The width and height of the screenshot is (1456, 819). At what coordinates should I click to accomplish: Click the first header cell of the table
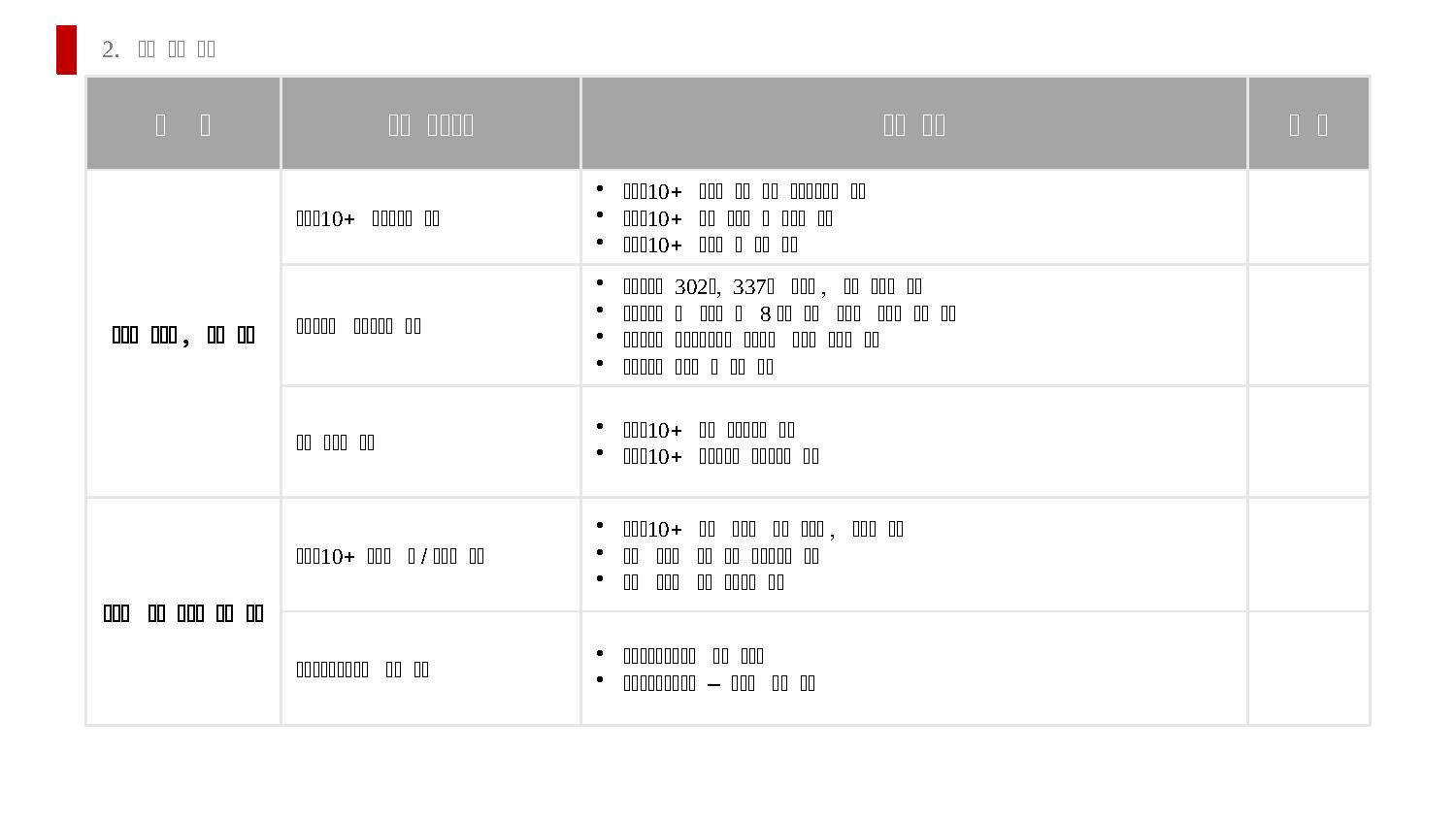[183, 124]
